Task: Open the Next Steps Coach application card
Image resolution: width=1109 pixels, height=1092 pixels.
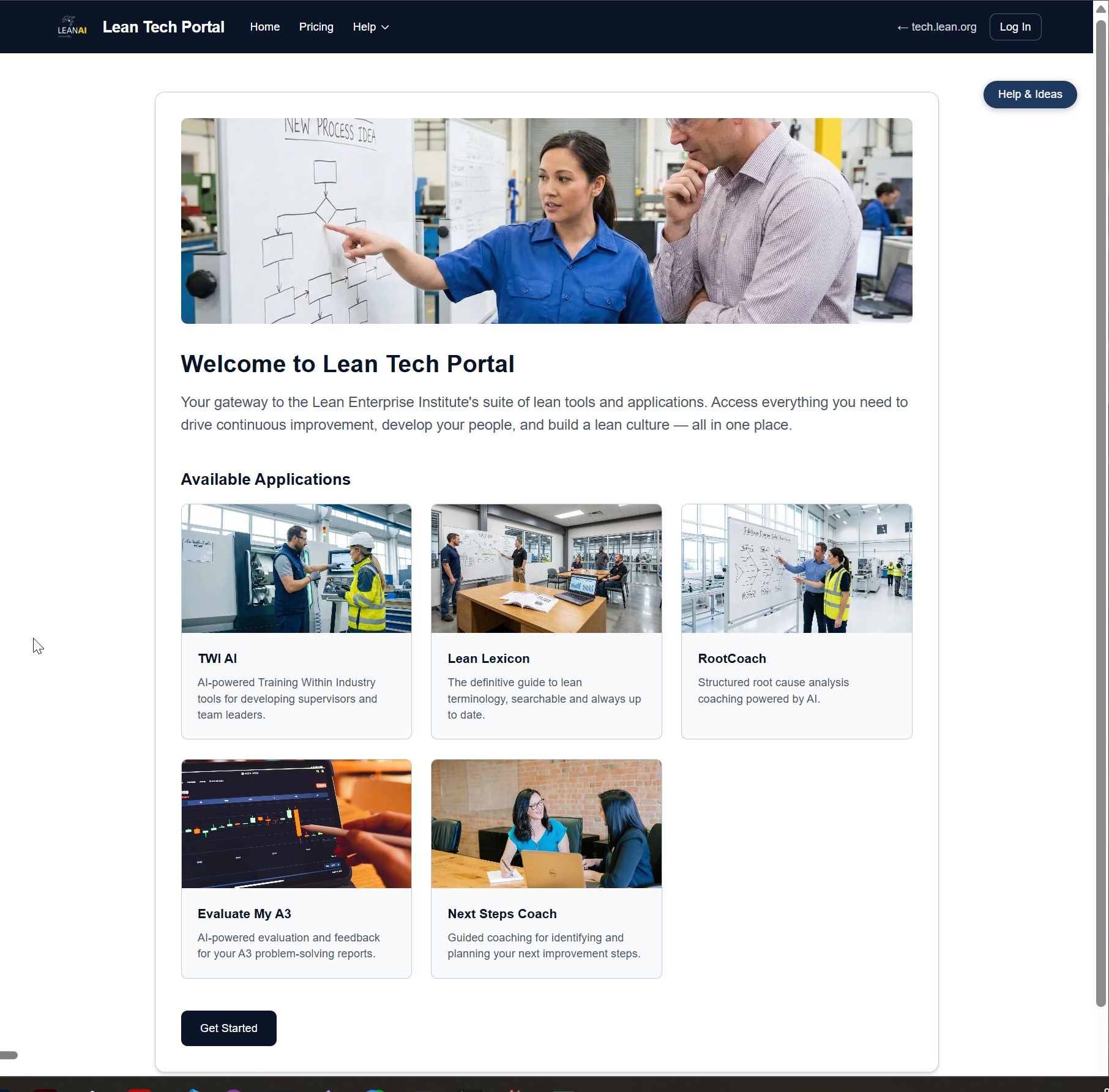Action: point(546,868)
